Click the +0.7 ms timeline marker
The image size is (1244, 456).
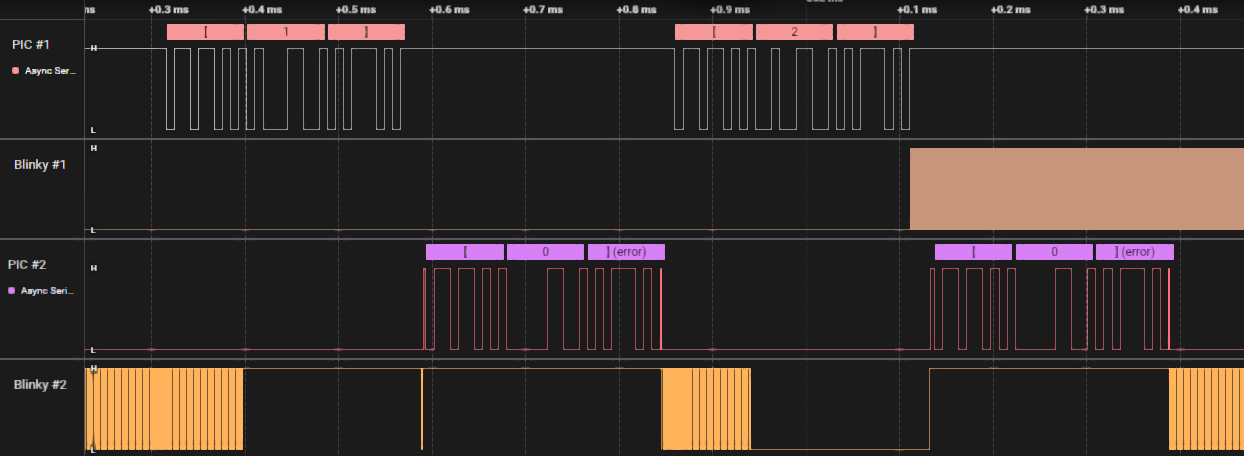coord(542,9)
